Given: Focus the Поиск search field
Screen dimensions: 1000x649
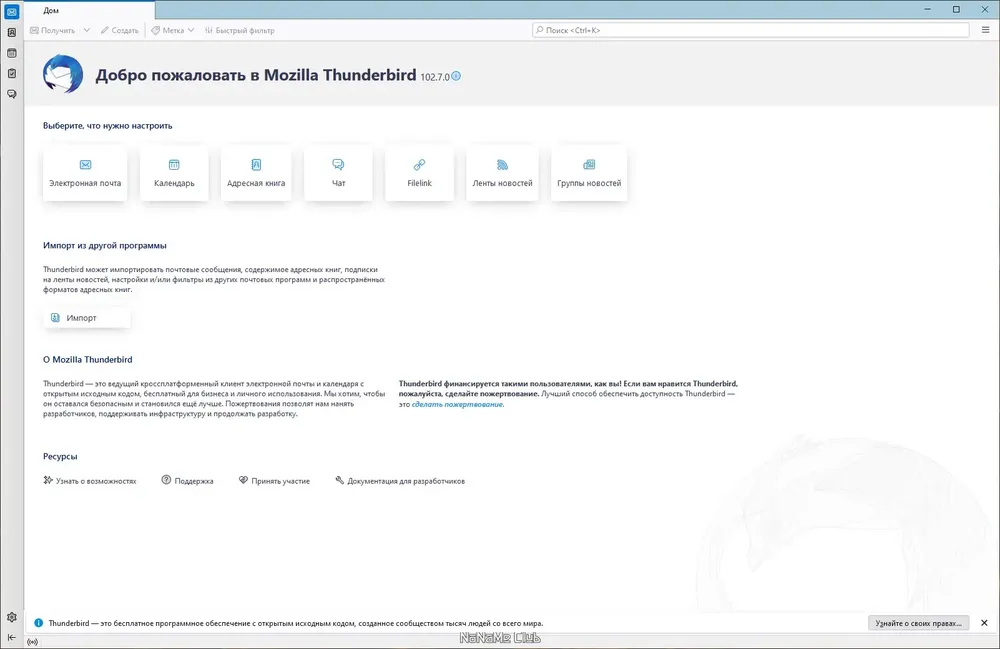Looking at the screenshot, I should tap(751, 30).
